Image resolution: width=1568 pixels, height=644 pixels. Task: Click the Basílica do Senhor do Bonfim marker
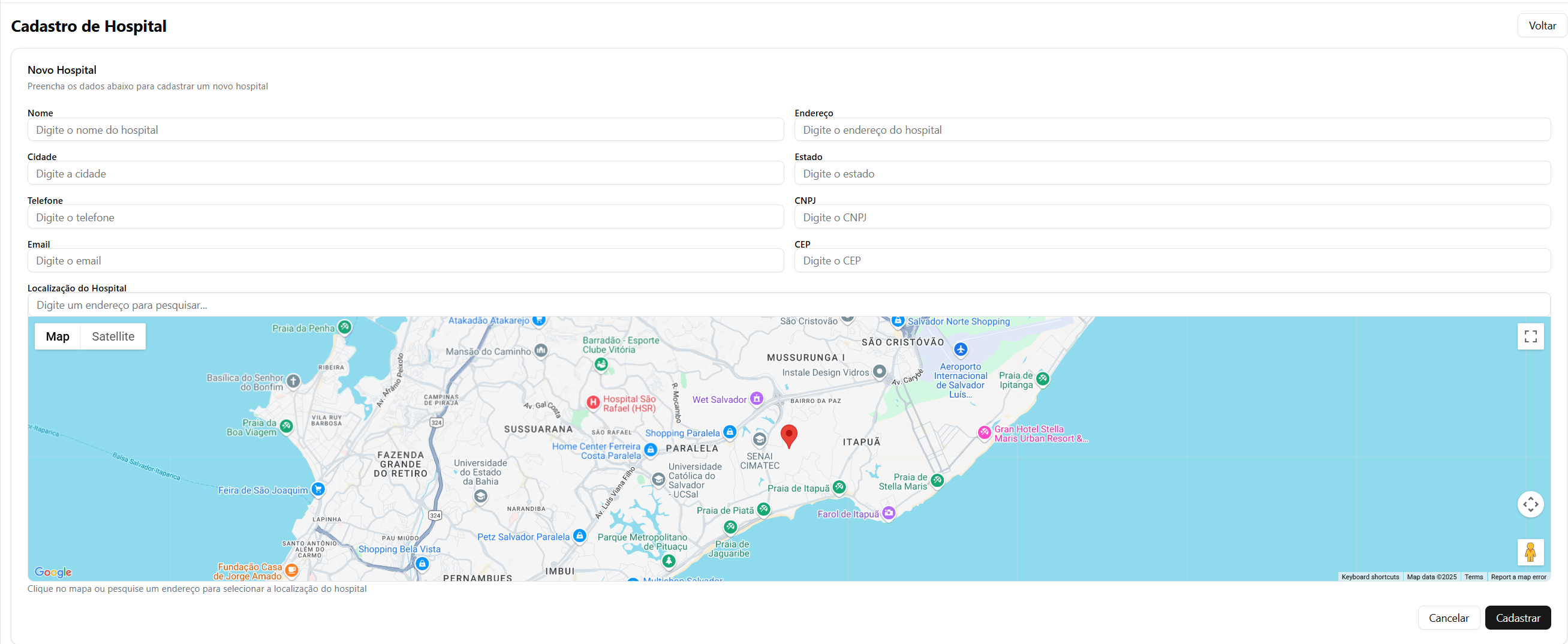[x=293, y=381]
